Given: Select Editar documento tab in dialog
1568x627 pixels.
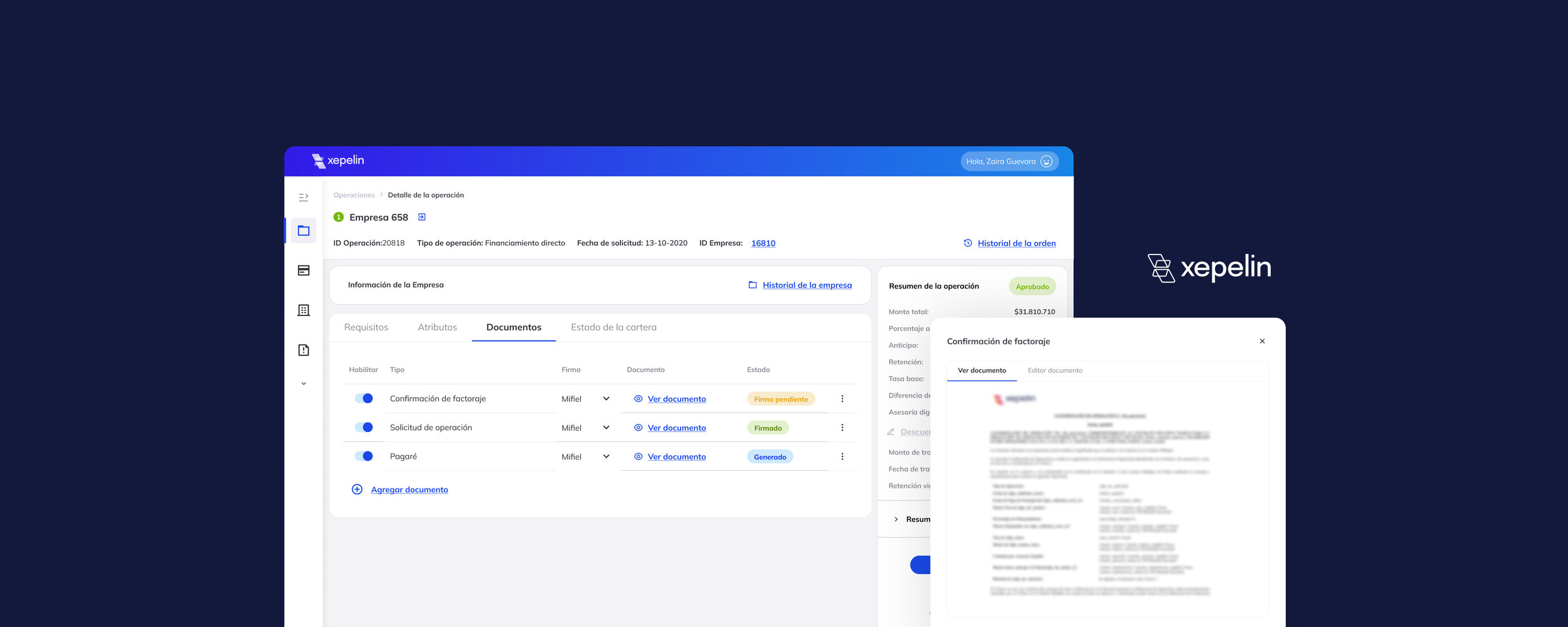Looking at the screenshot, I should (x=1055, y=371).
